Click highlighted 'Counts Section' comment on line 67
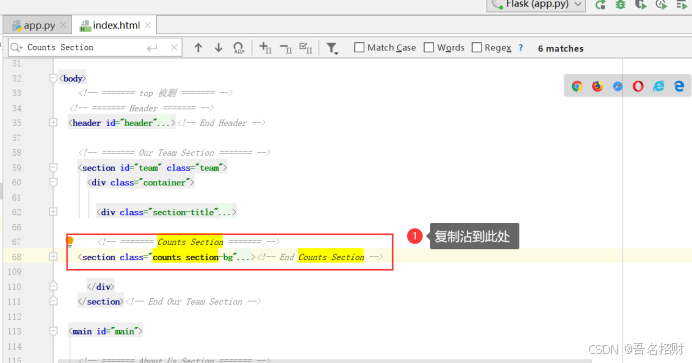 190,242
